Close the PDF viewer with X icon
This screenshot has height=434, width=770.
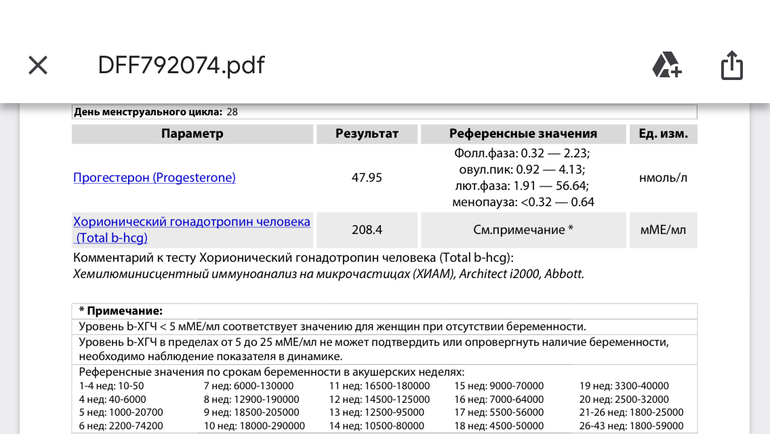[38, 65]
